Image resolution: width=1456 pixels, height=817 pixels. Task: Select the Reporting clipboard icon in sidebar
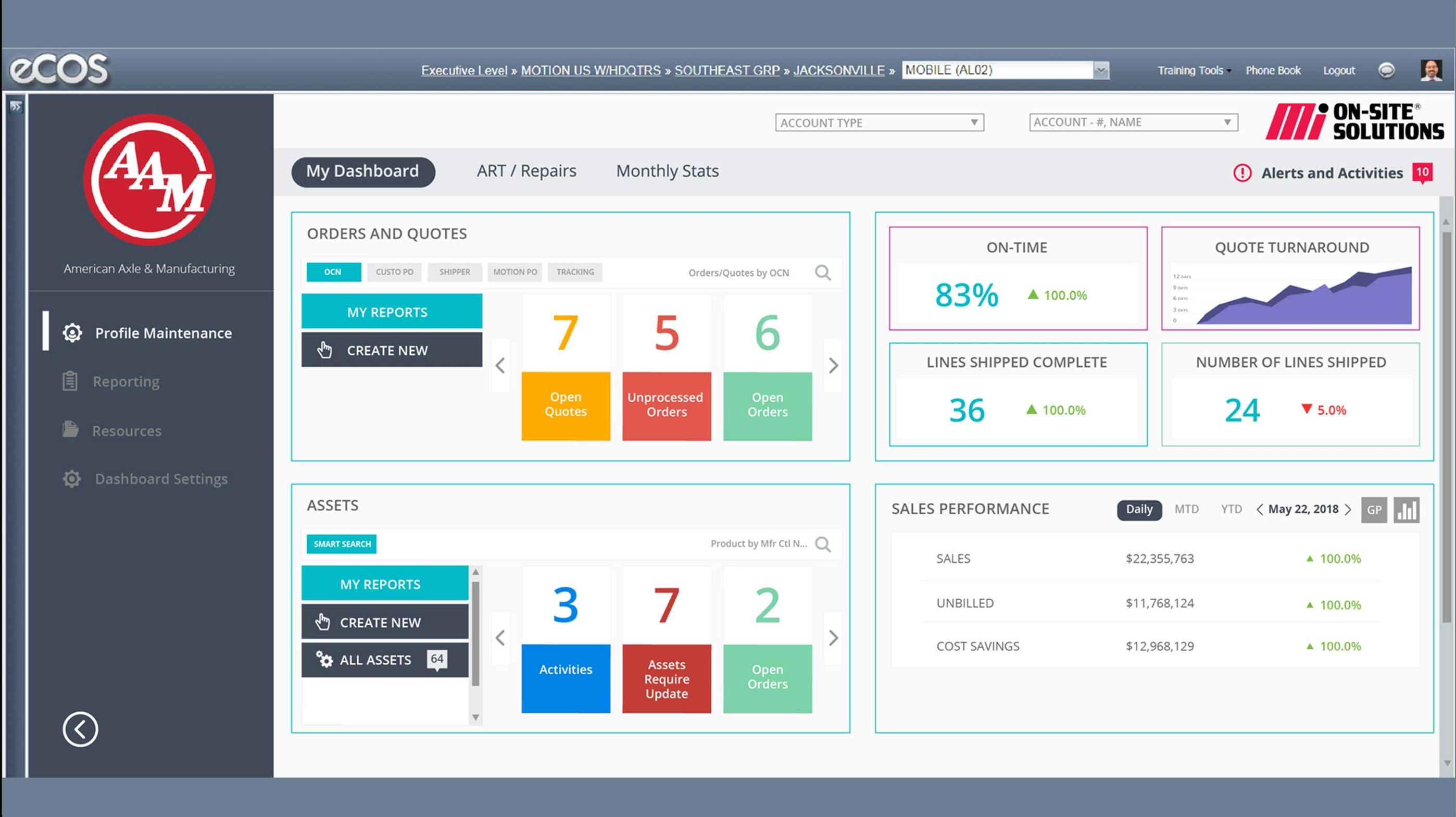point(70,381)
